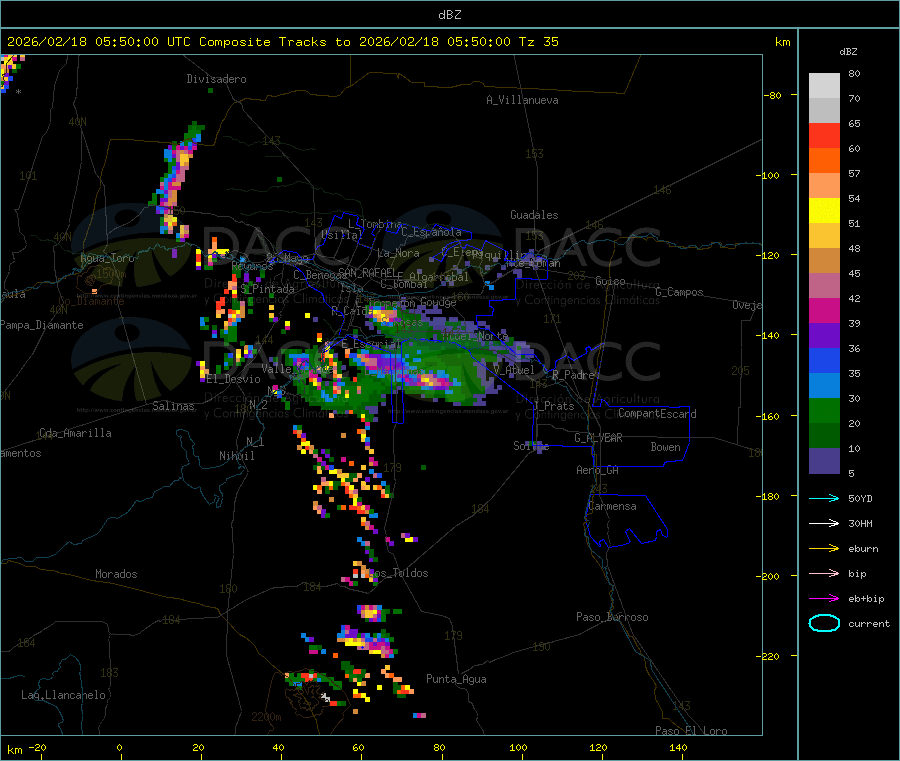The image size is (900, 761).
Task: Select the purple 39-36 dBZ legend band
Action: click(x=824, y=336)
